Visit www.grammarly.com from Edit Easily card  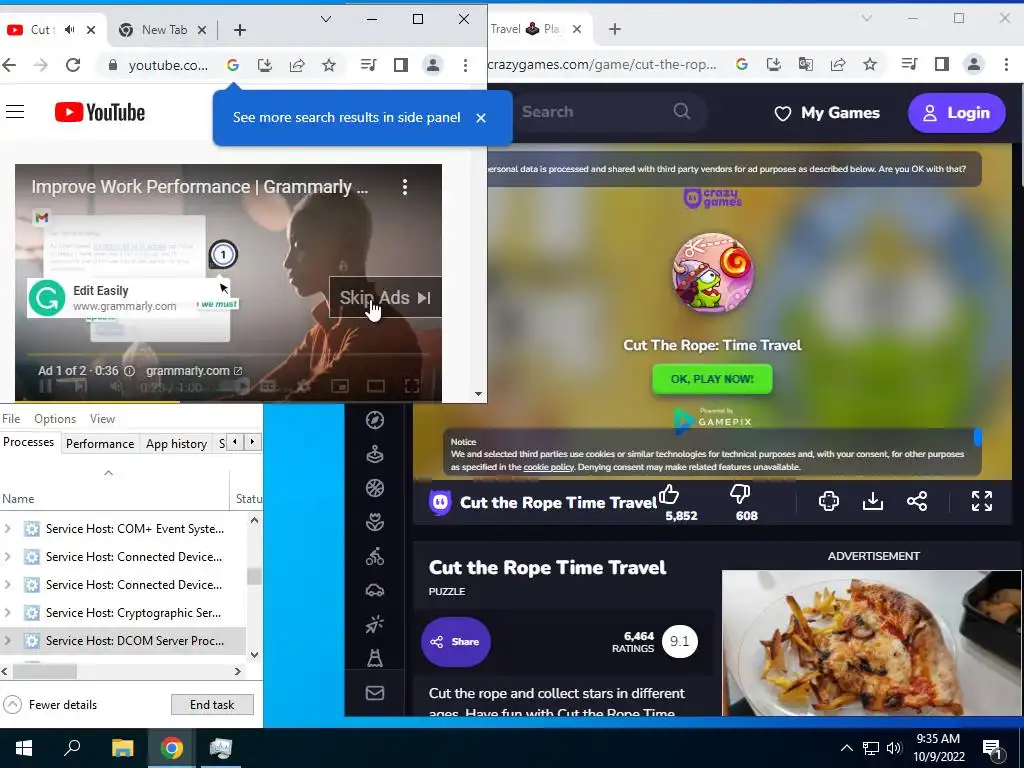[125, 306]
